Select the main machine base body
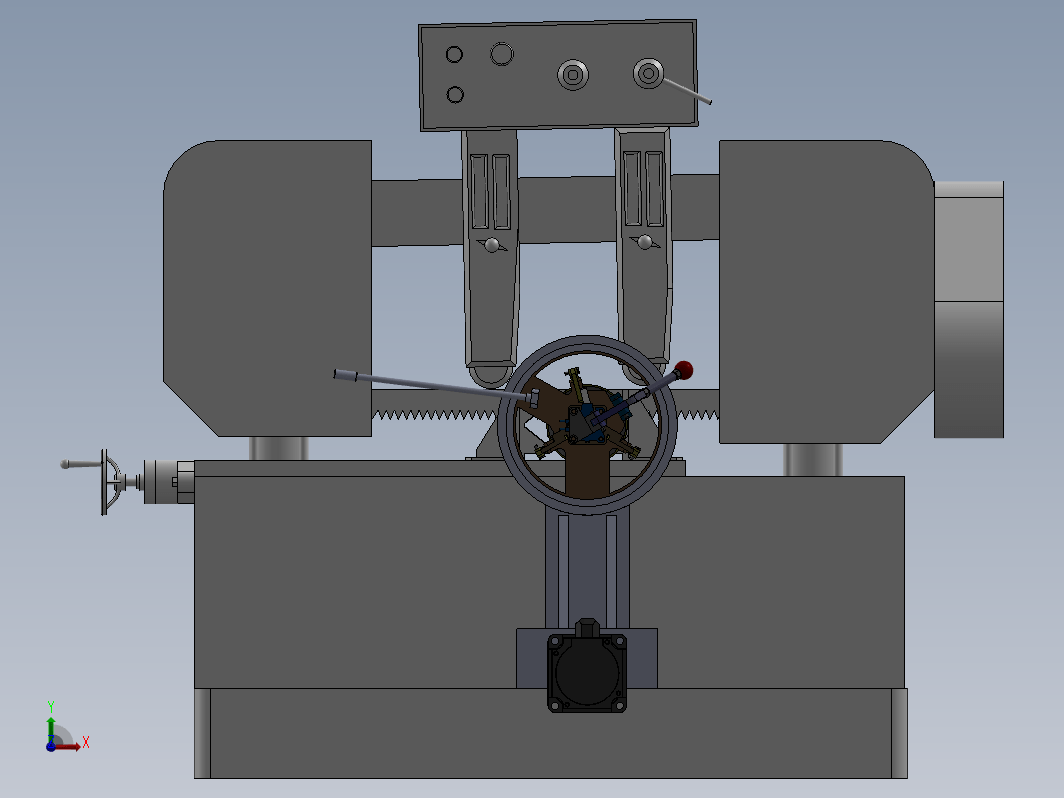 [x=373, y=584]
